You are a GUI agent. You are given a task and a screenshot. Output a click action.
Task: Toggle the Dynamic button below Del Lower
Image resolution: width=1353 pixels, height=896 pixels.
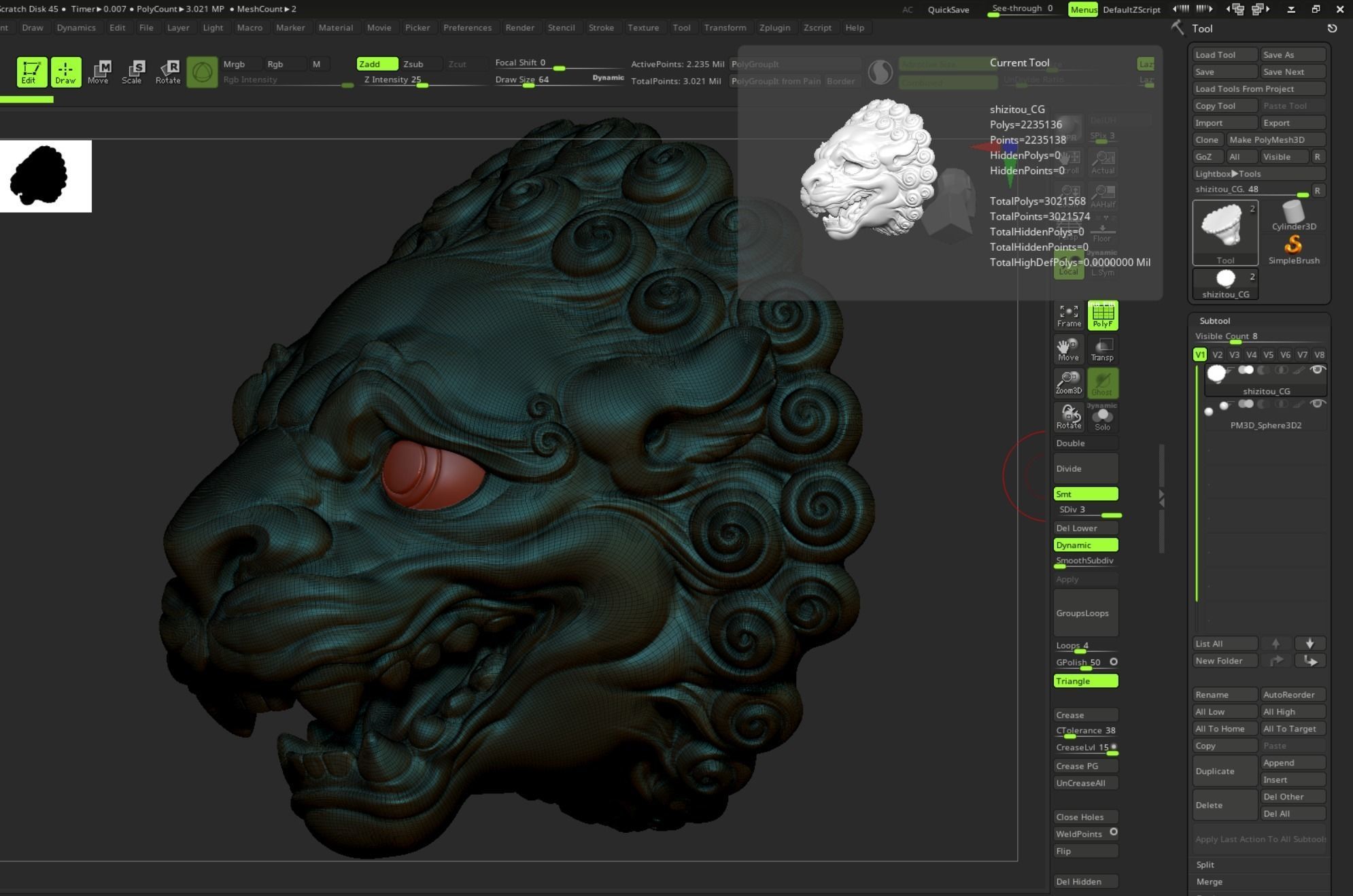[1086, 545]
